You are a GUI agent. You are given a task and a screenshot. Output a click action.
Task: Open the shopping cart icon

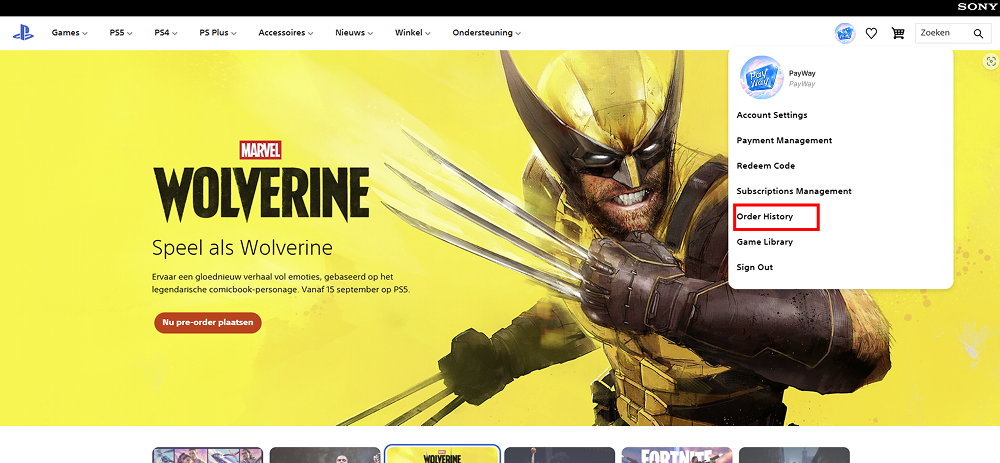[x=898, y=33]
